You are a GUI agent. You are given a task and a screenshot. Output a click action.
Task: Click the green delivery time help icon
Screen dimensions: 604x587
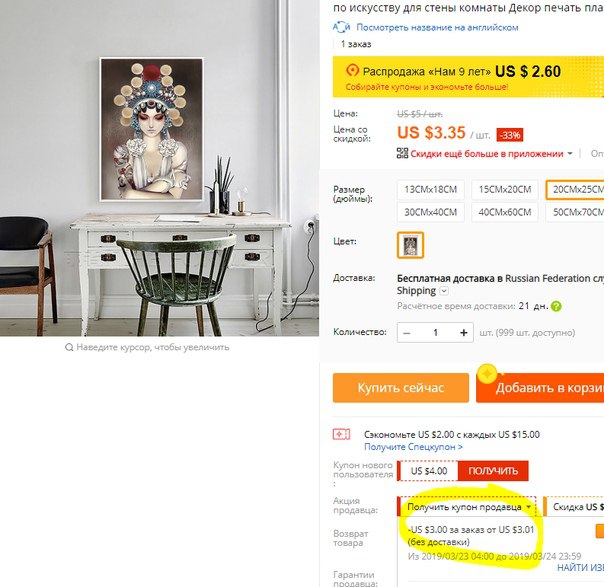(556, 306)
